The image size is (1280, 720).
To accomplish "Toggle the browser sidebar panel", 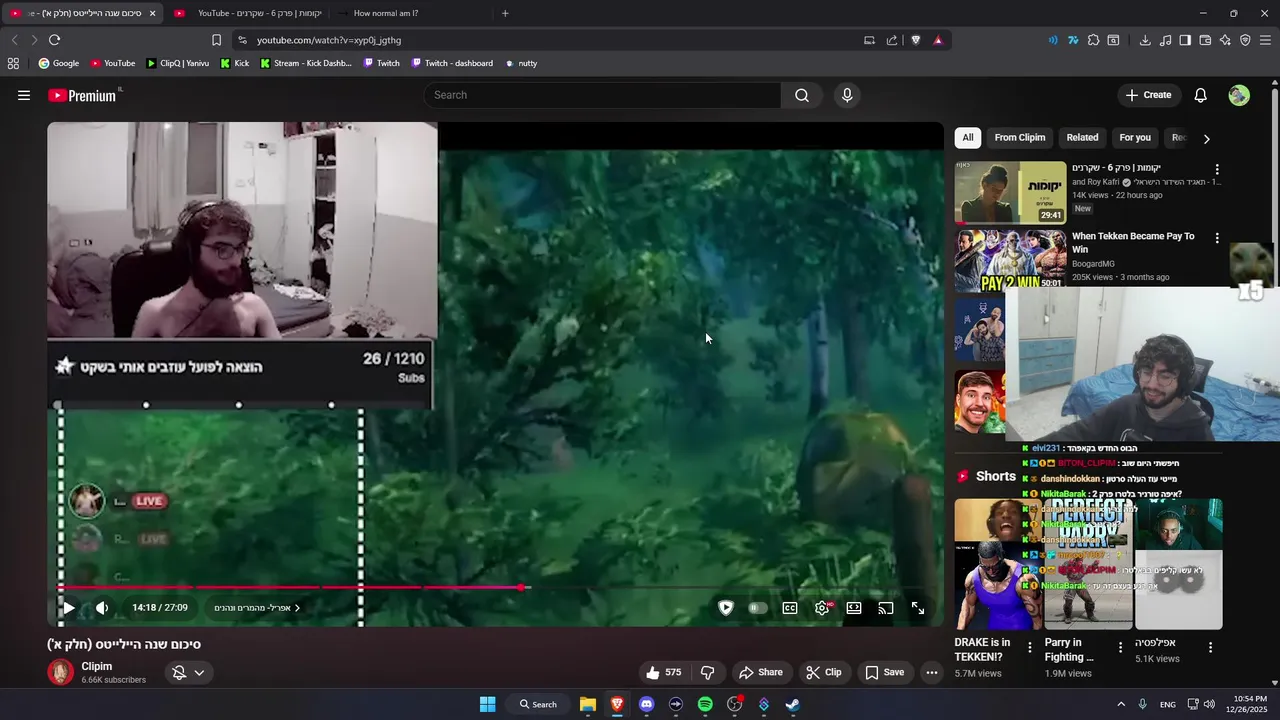I will click(x=1185, y=40).
